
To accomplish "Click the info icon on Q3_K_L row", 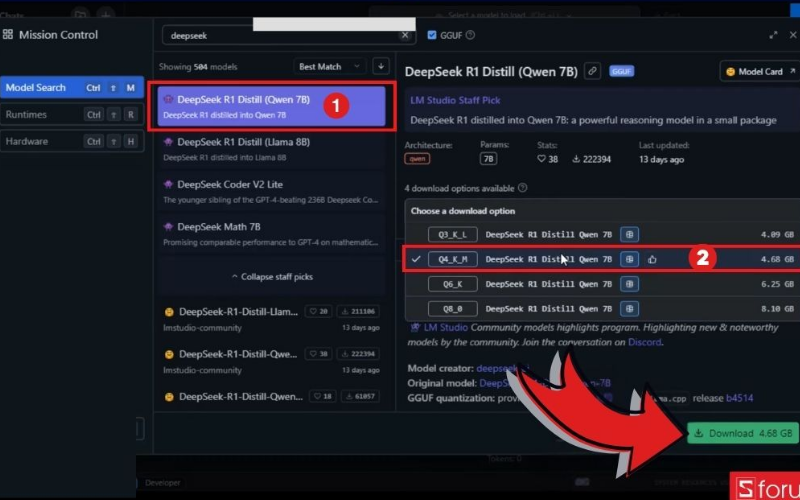I will 629,234.
